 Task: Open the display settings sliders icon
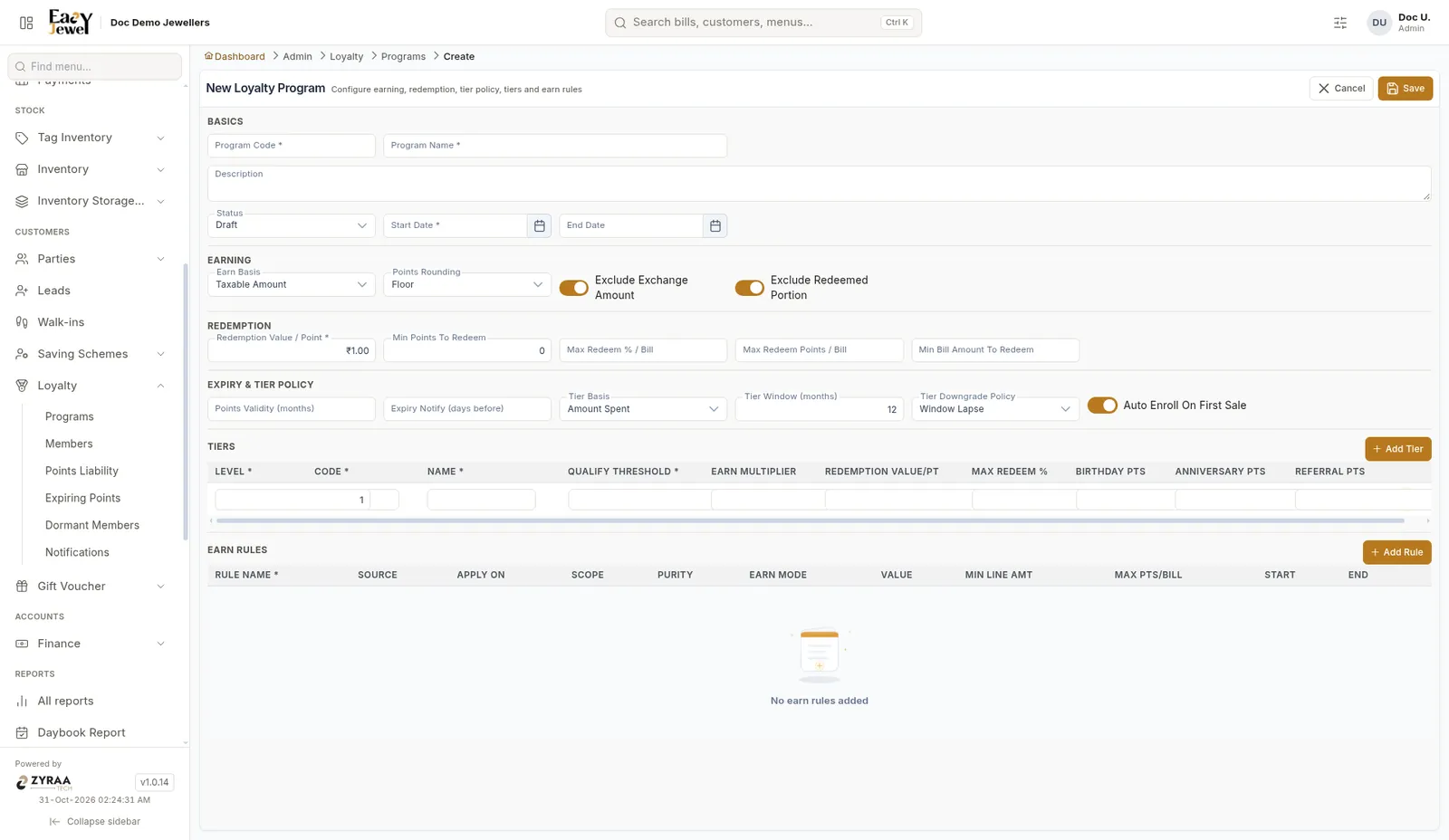click(1340, 23)
